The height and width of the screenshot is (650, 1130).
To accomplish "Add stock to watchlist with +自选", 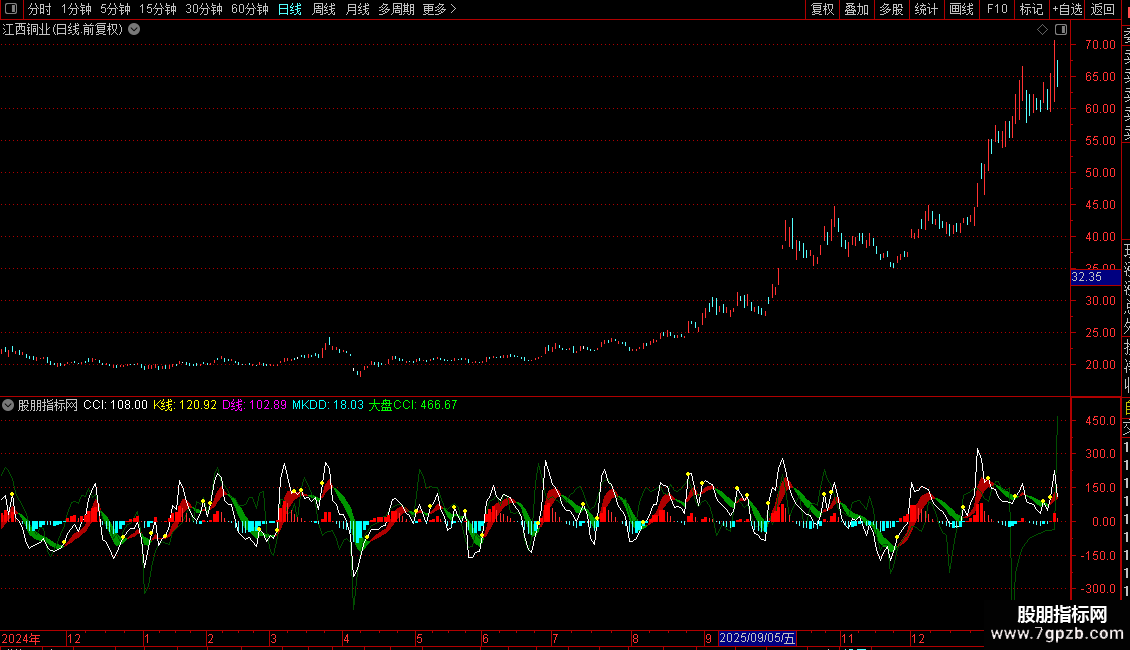I will point(1067,9).
